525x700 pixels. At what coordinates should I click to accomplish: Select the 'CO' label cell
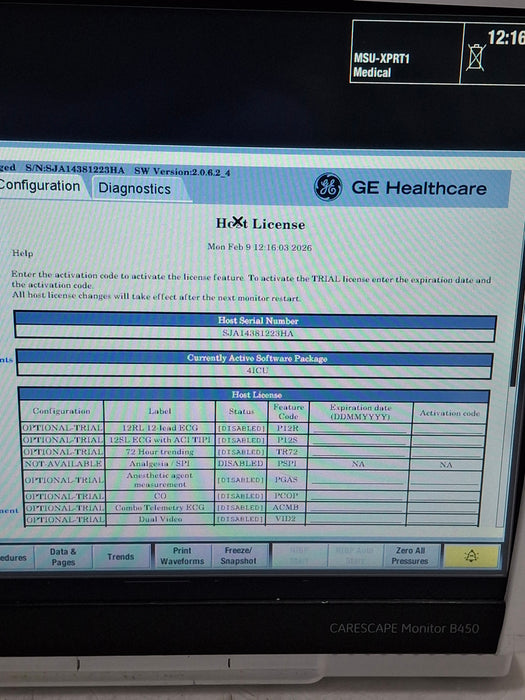coord(160,496)
